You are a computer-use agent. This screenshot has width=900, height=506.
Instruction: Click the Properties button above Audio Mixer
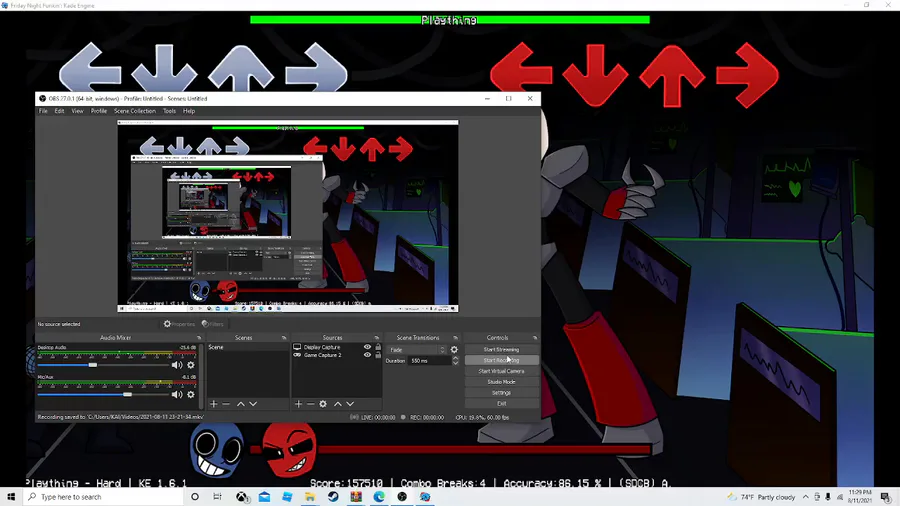(x=179, y=324)
